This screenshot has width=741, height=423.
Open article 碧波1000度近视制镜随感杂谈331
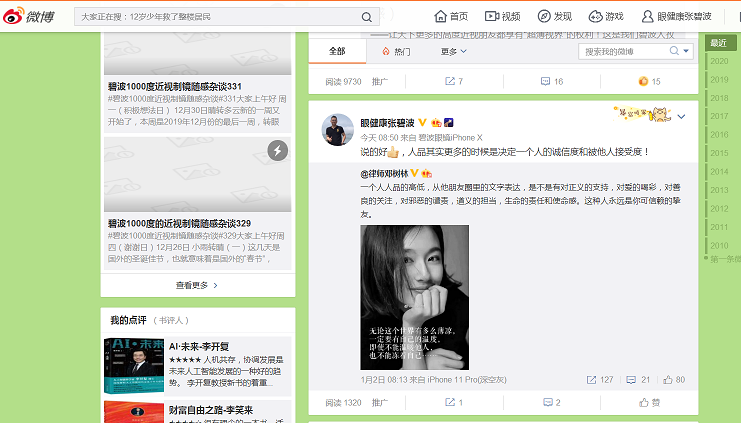(x=174, y=86)
